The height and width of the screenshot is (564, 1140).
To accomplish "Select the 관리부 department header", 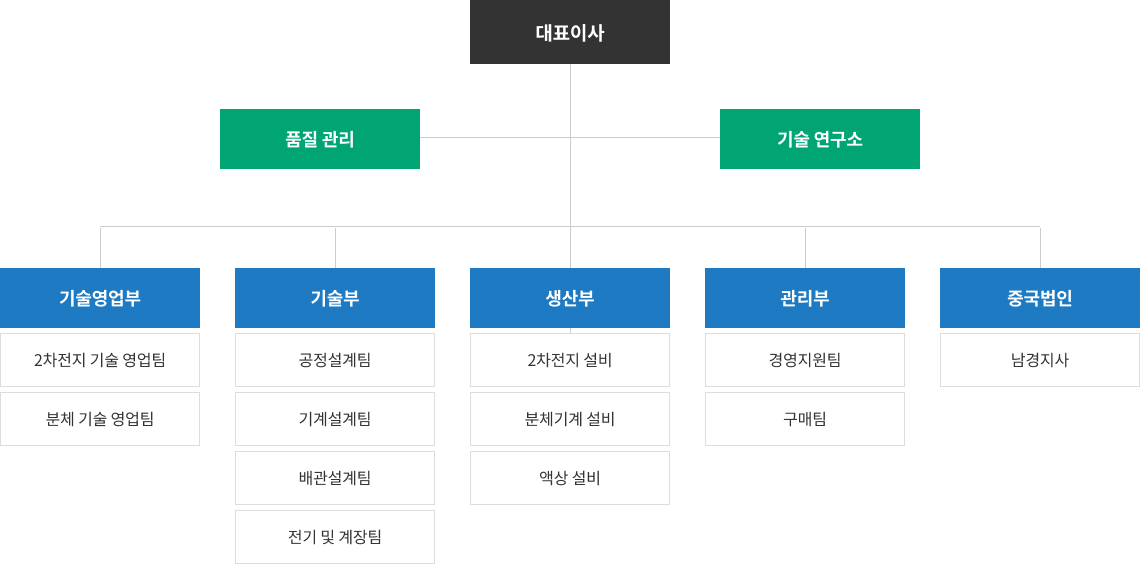I will (805, 298).
